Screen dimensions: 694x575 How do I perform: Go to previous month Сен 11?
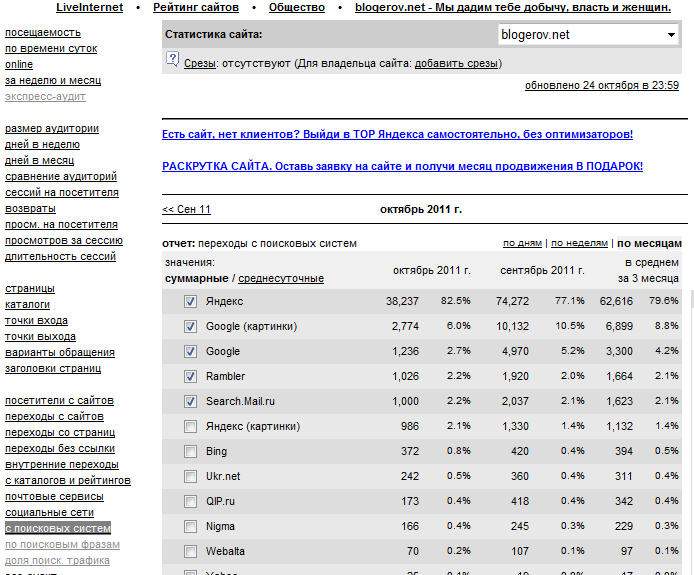click(186, 210)
